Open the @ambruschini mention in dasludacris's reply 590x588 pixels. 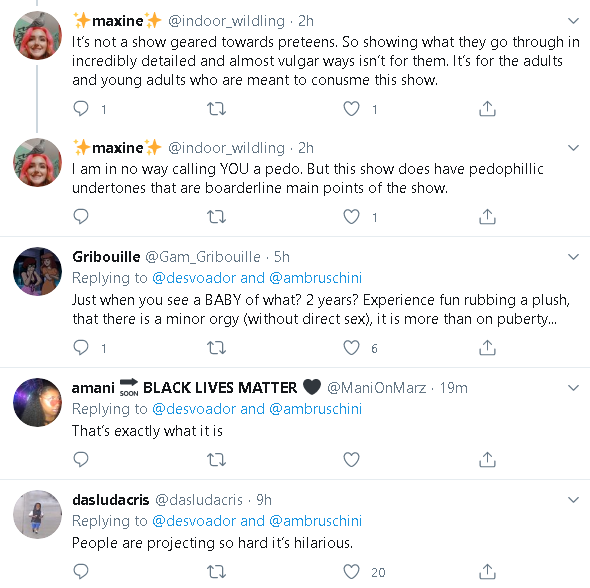pyautogui.click(x=316, y=521)
